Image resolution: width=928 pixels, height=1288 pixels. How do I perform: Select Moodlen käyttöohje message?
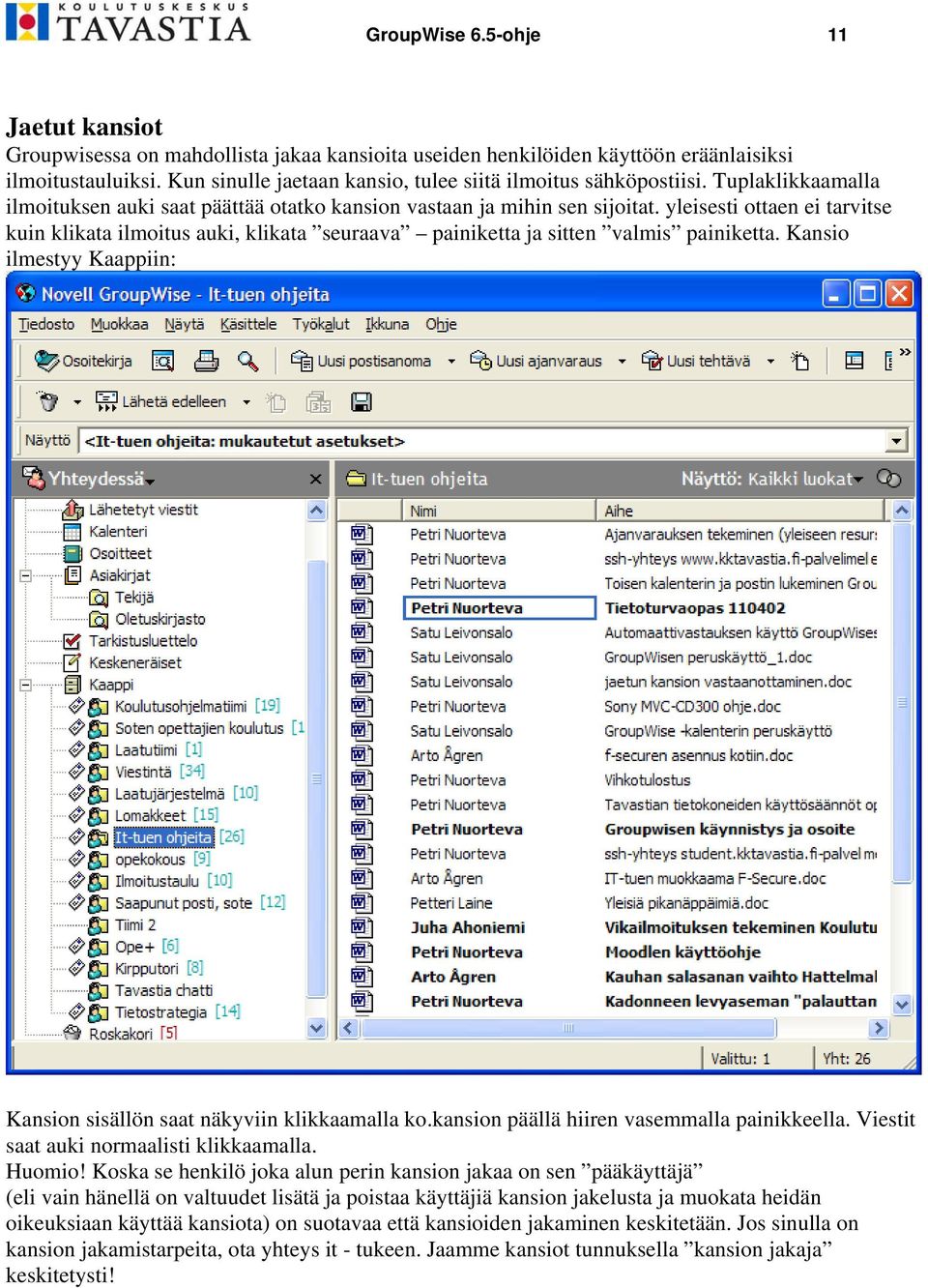pos(682,951)
